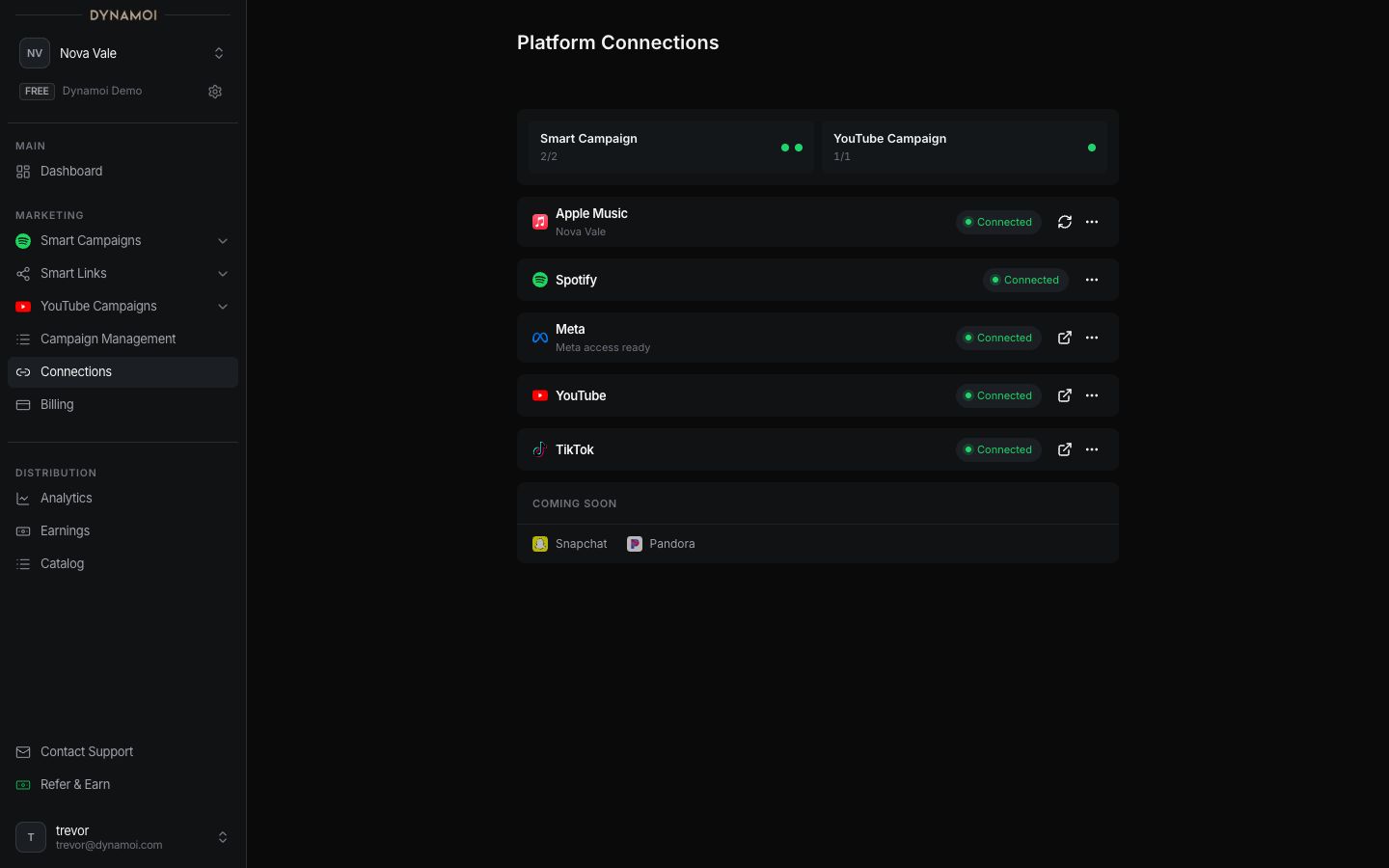Screen dimensions: 1389x868
Task: Select Connections in the sidebar
Action: pyautogui.click(x=123, y=372)
